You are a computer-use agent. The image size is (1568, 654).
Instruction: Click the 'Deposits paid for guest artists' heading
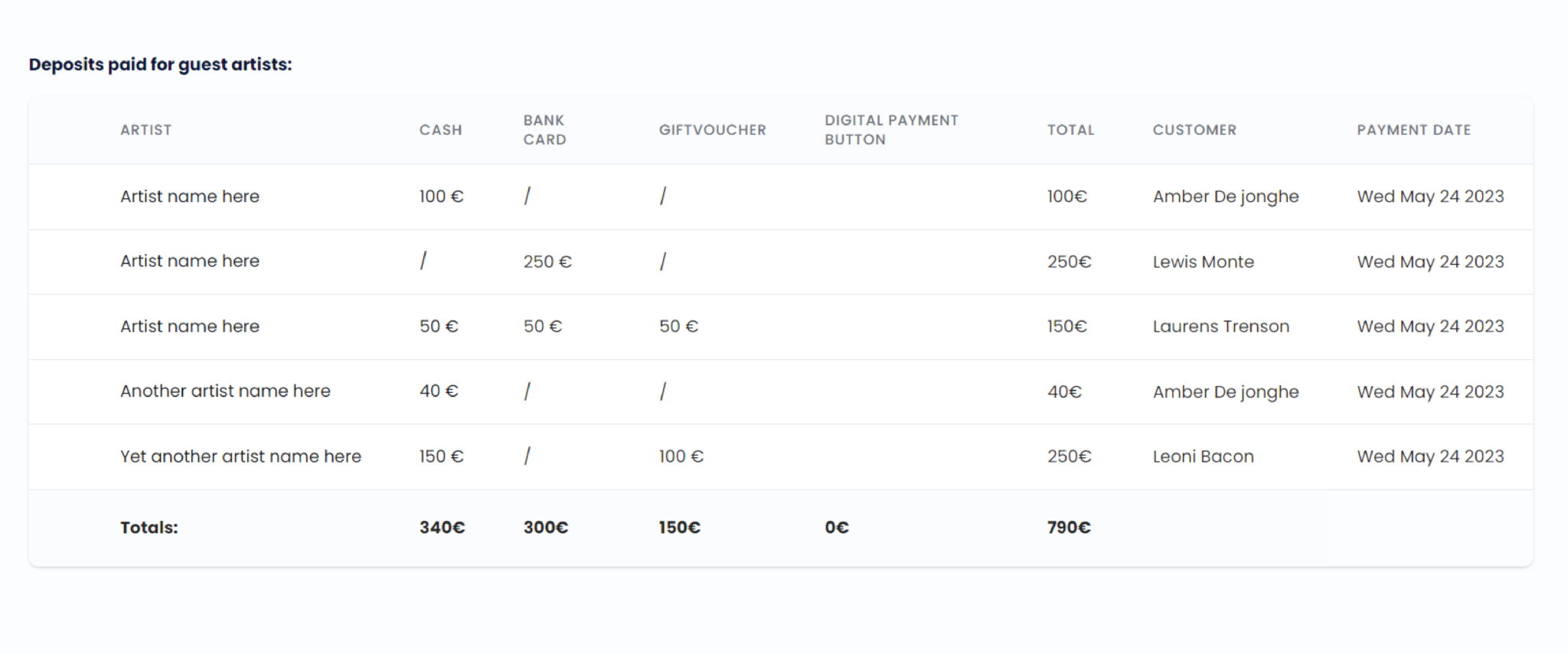click(160, 64)
